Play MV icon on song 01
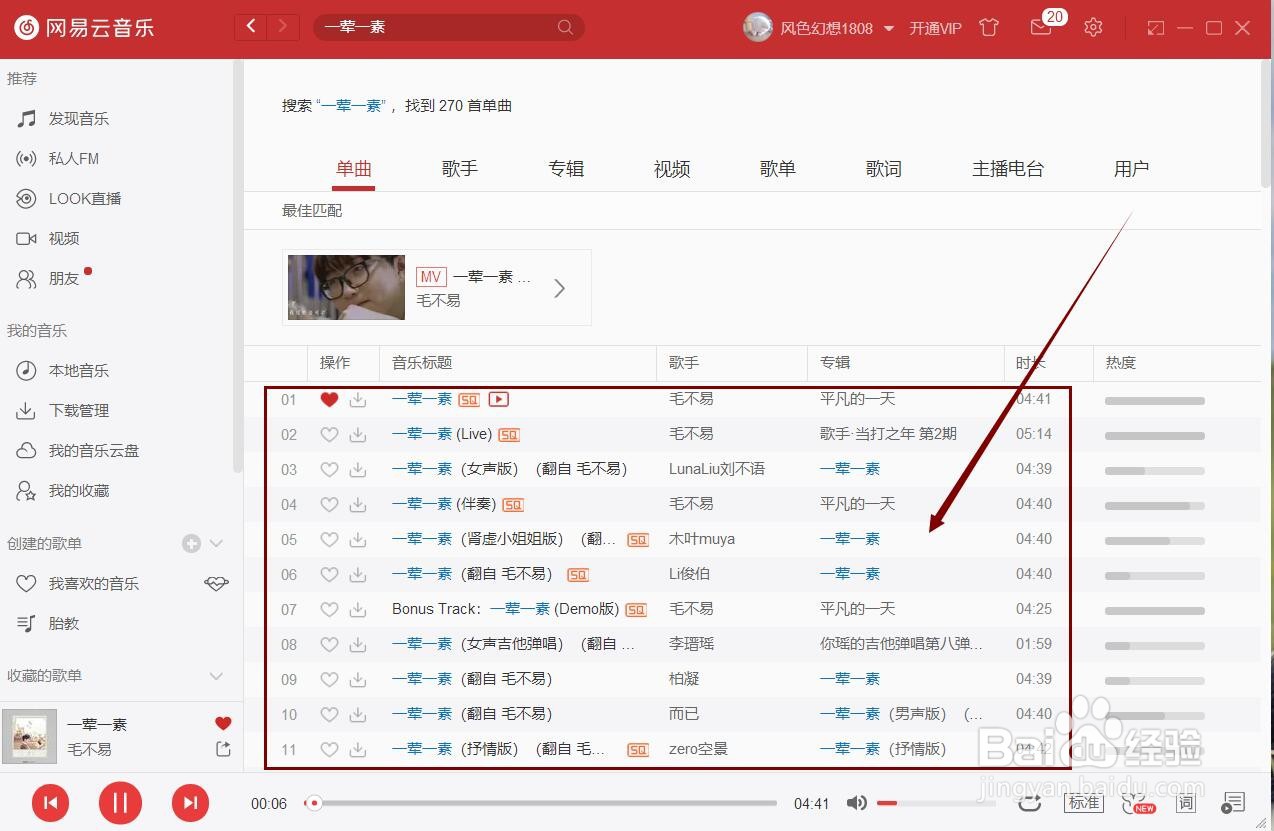 coord(499,399)
